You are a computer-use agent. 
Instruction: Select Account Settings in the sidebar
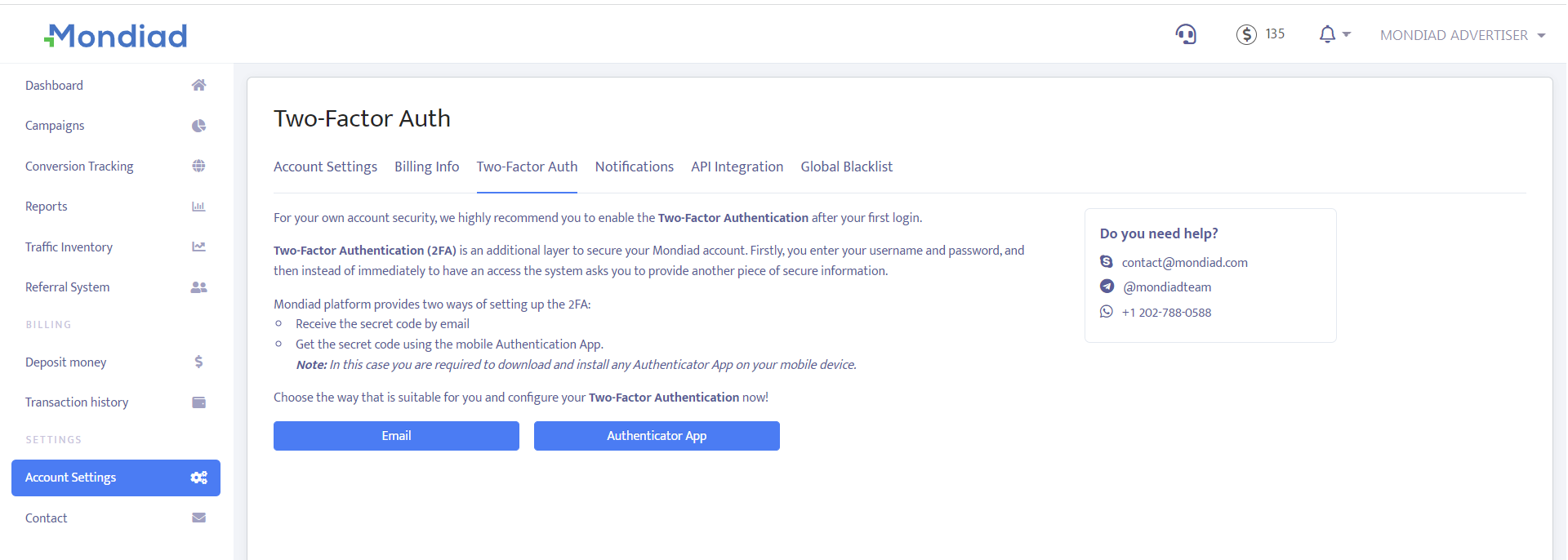click(116, 478)
